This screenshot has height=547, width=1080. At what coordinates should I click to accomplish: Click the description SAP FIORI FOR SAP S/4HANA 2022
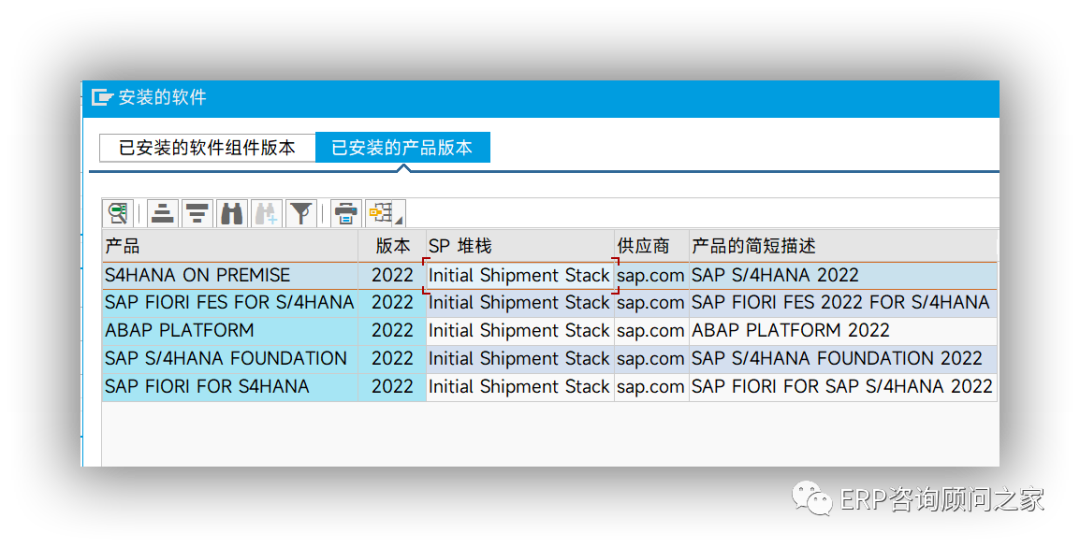pos(843,387)
